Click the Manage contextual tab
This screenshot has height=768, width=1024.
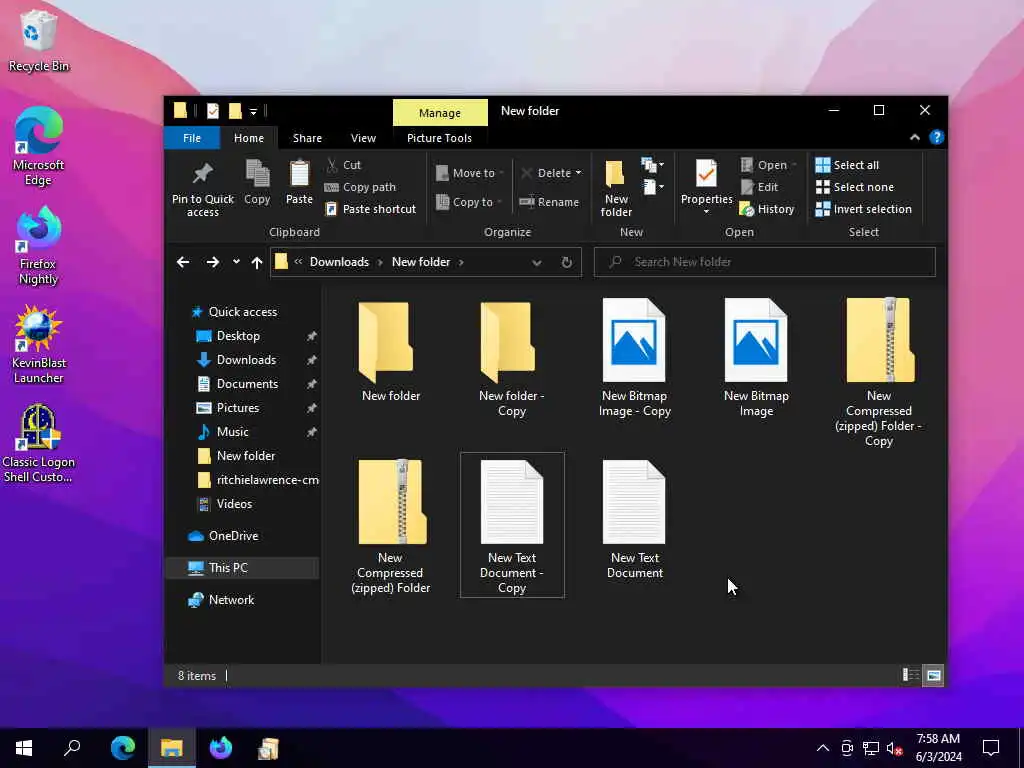440,112
